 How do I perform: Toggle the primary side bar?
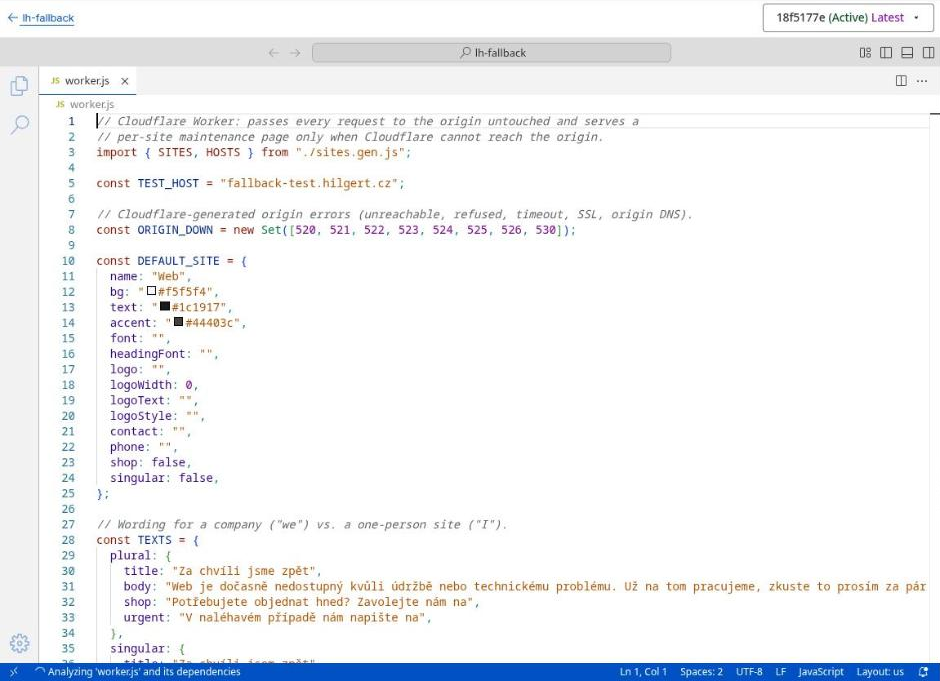click(x=886, y=53)
